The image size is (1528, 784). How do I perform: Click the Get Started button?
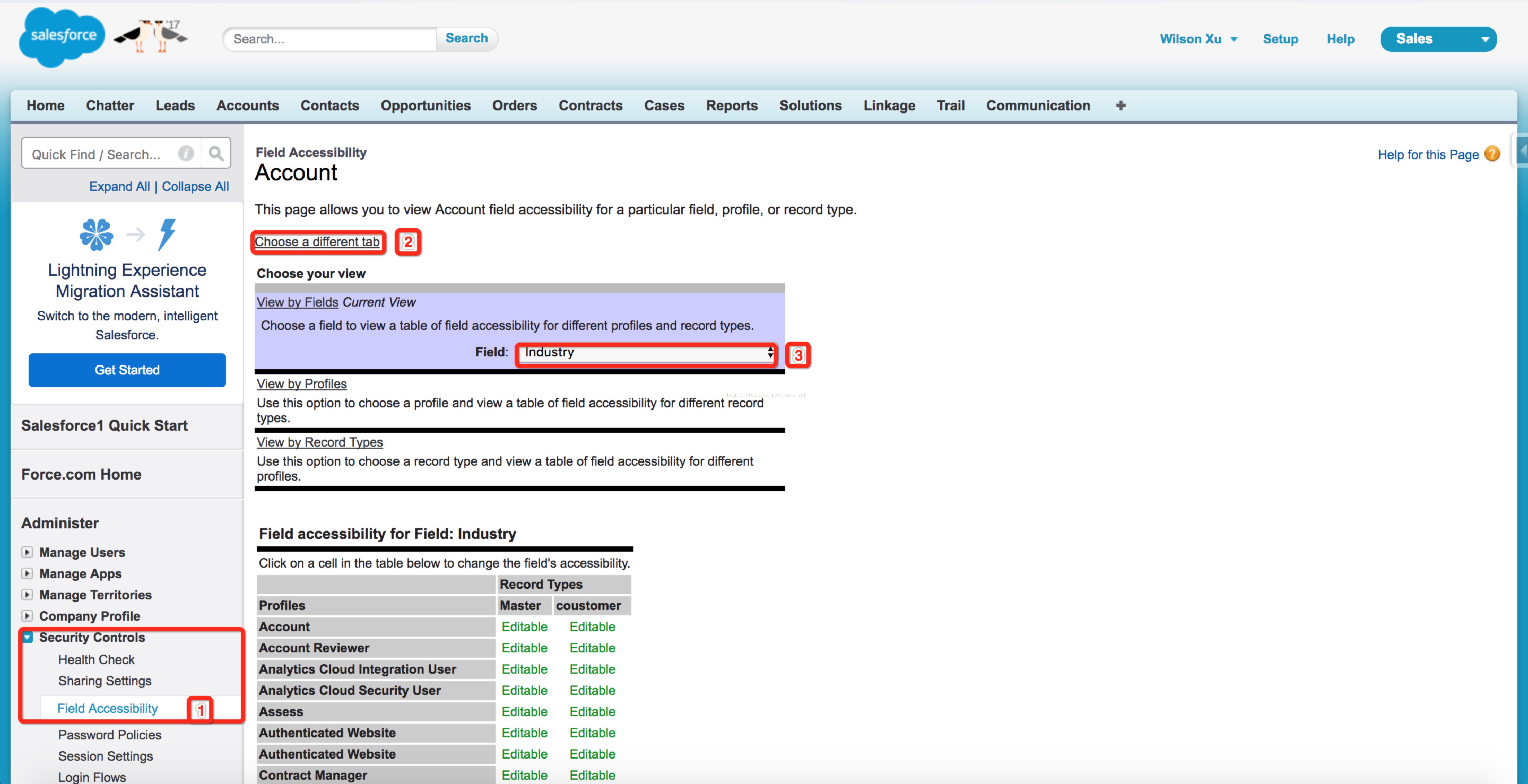click(x=127, y=370)
